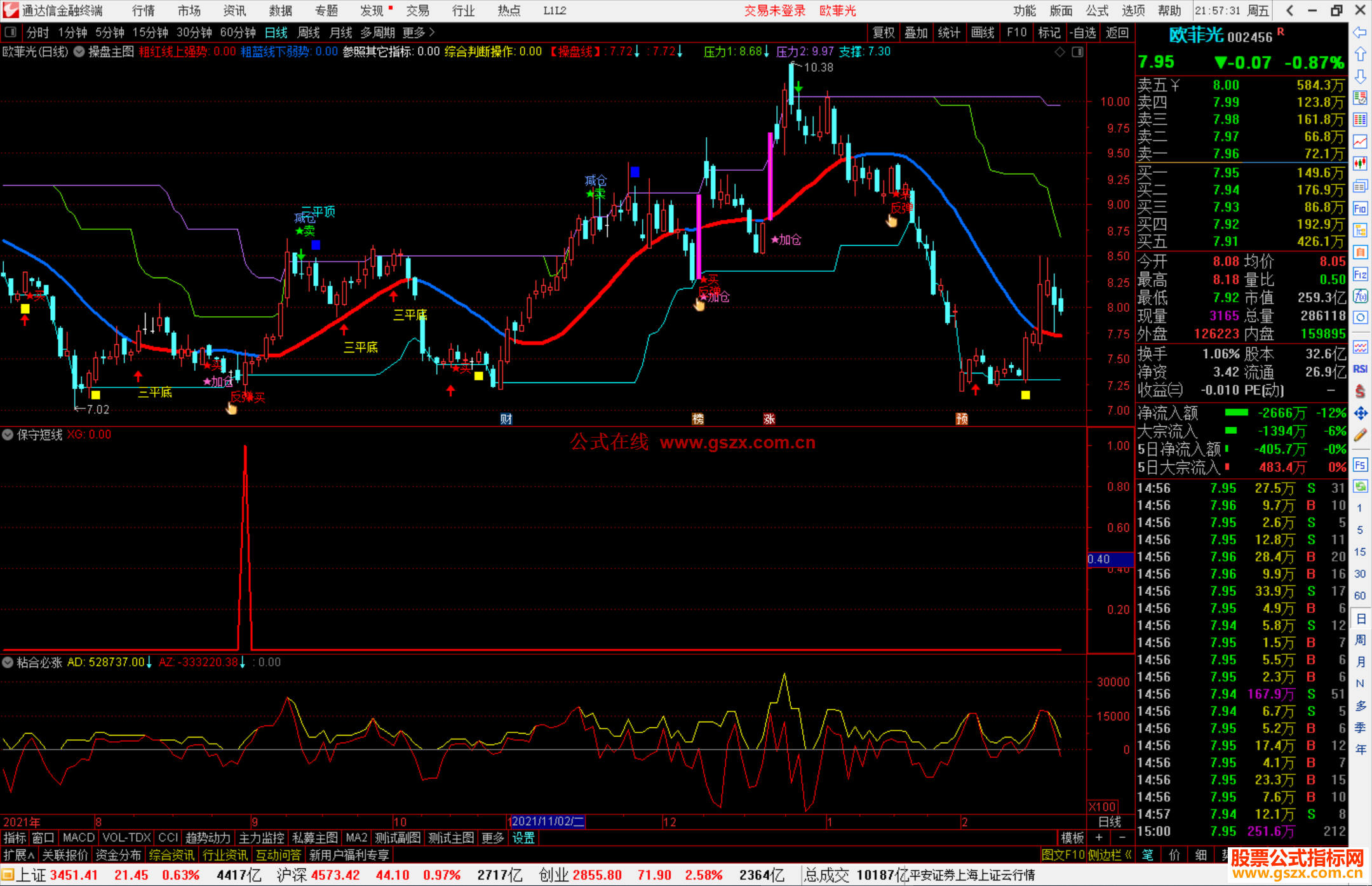Open the 行情 menu
This screenshot has width=1372, height=886.
point(144,10)
